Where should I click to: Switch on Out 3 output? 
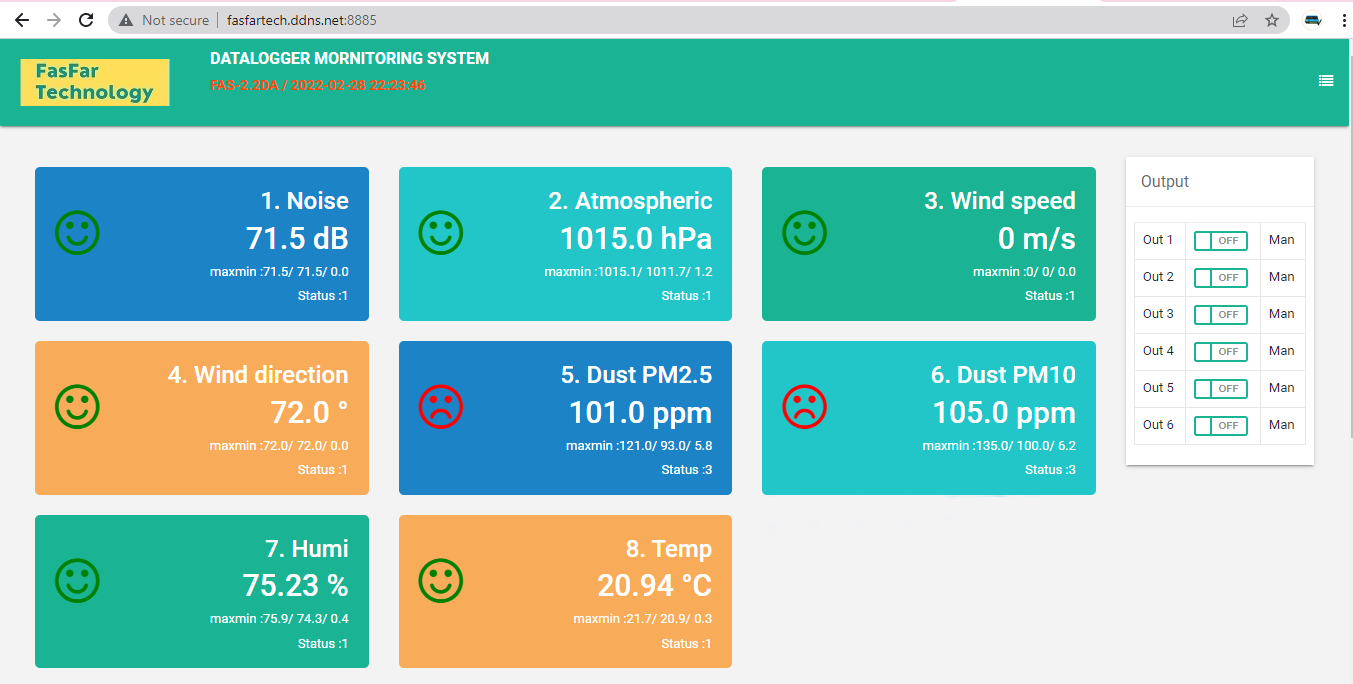(x=1221, y=314)
